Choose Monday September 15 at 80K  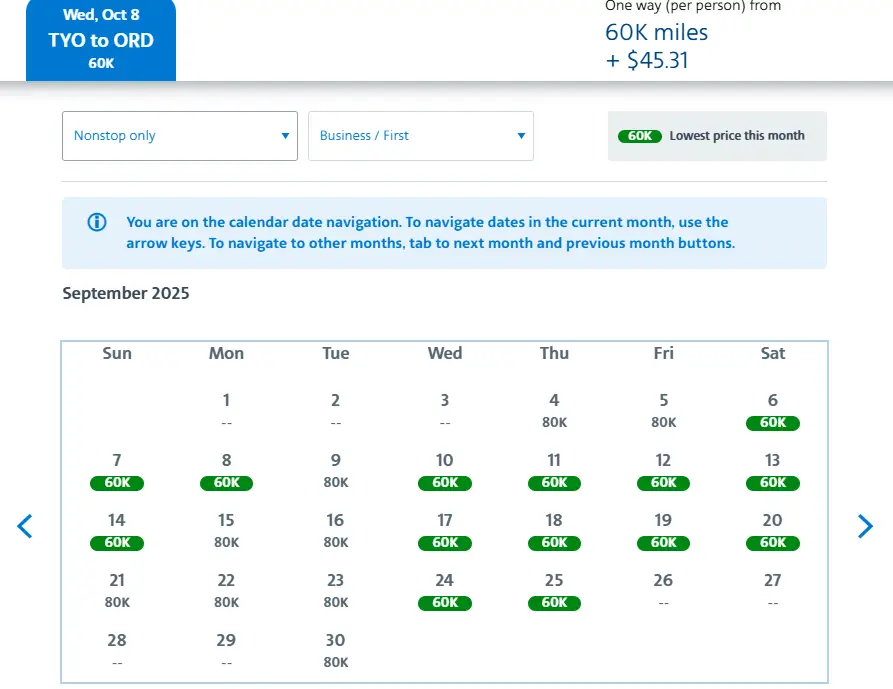pyautogui.click(x=226, y=531)
